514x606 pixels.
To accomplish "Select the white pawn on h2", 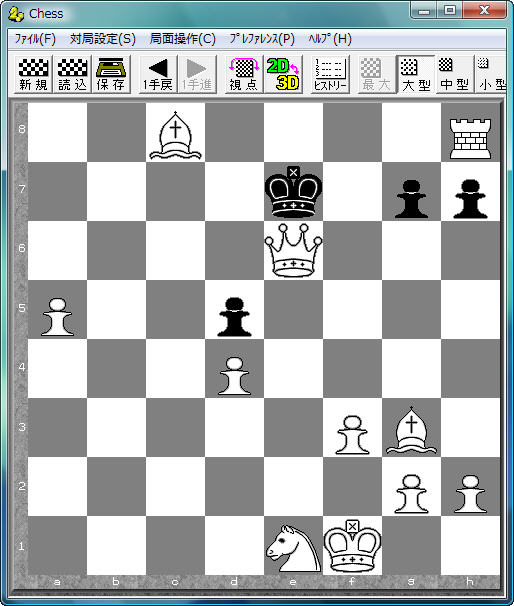I will (470, 494).
